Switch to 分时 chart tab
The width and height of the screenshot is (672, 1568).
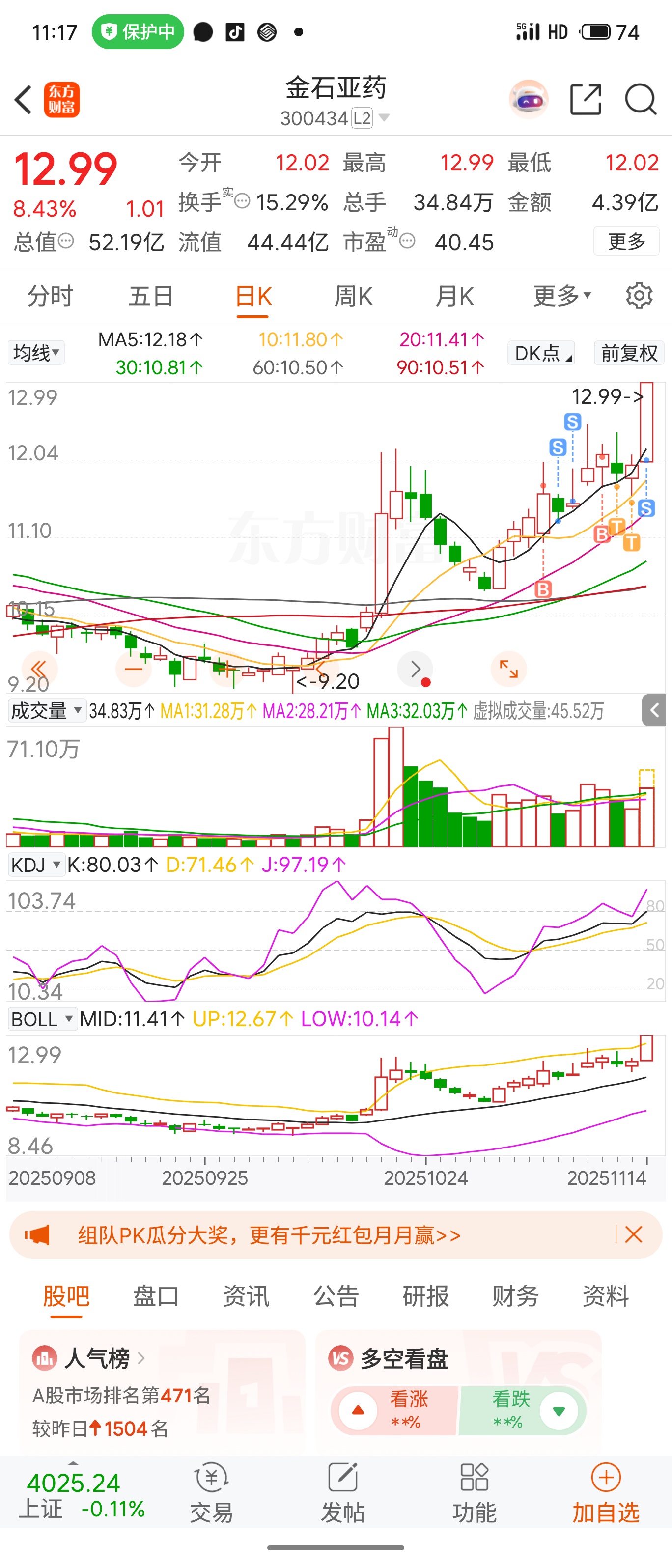(51, 296)
